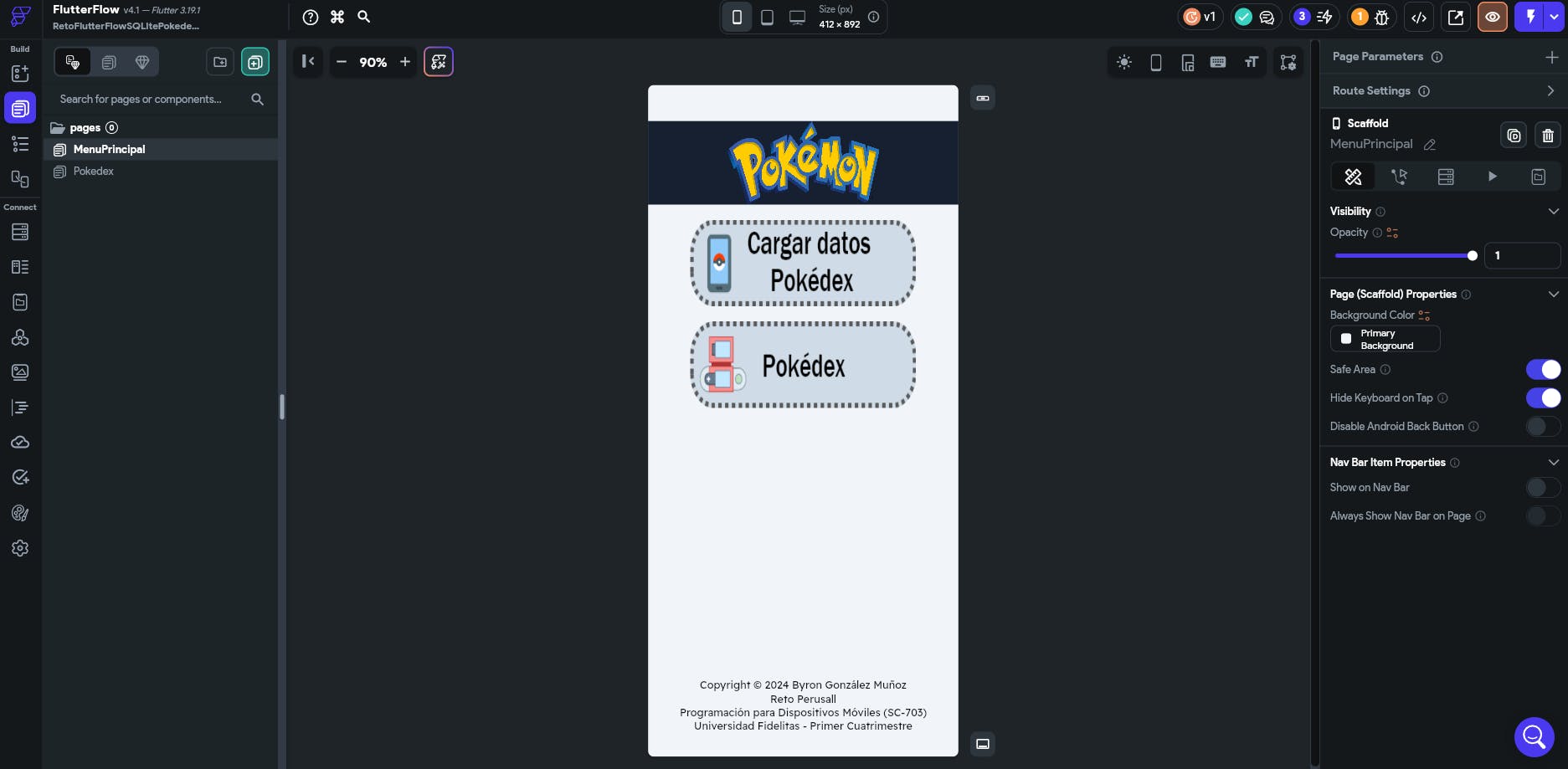Viewport: 1568px width, 769px height.
Task: Open the dropdown arrow beside the Run button
Action: coord(1555,17)
